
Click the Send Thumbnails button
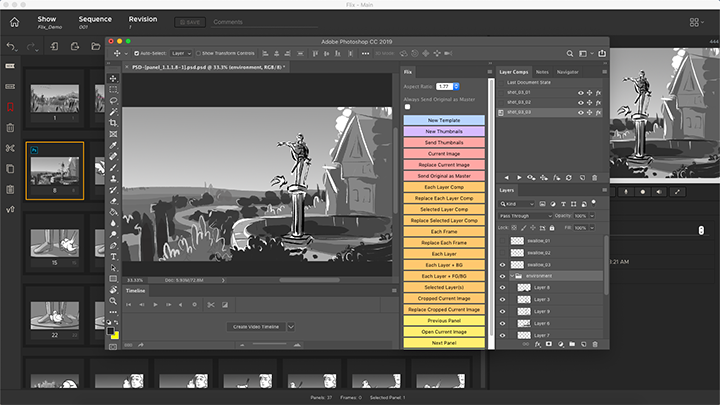pyautogui.click(x=443, y=143)
